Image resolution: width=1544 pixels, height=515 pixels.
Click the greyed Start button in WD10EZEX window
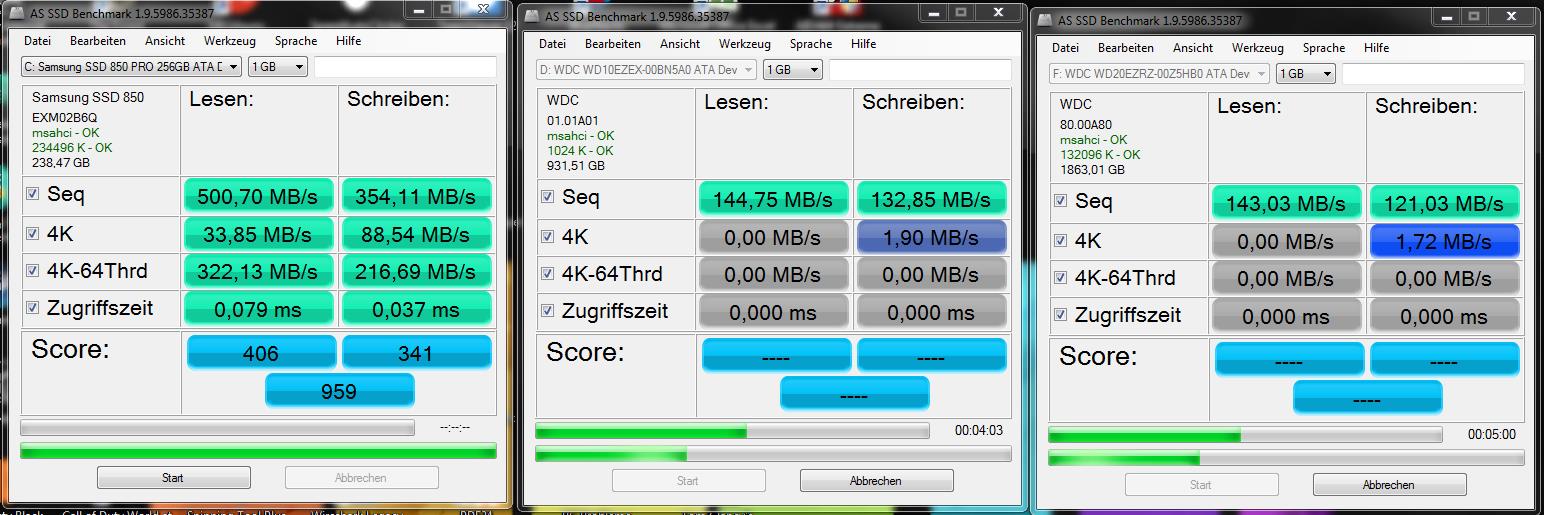688,481
